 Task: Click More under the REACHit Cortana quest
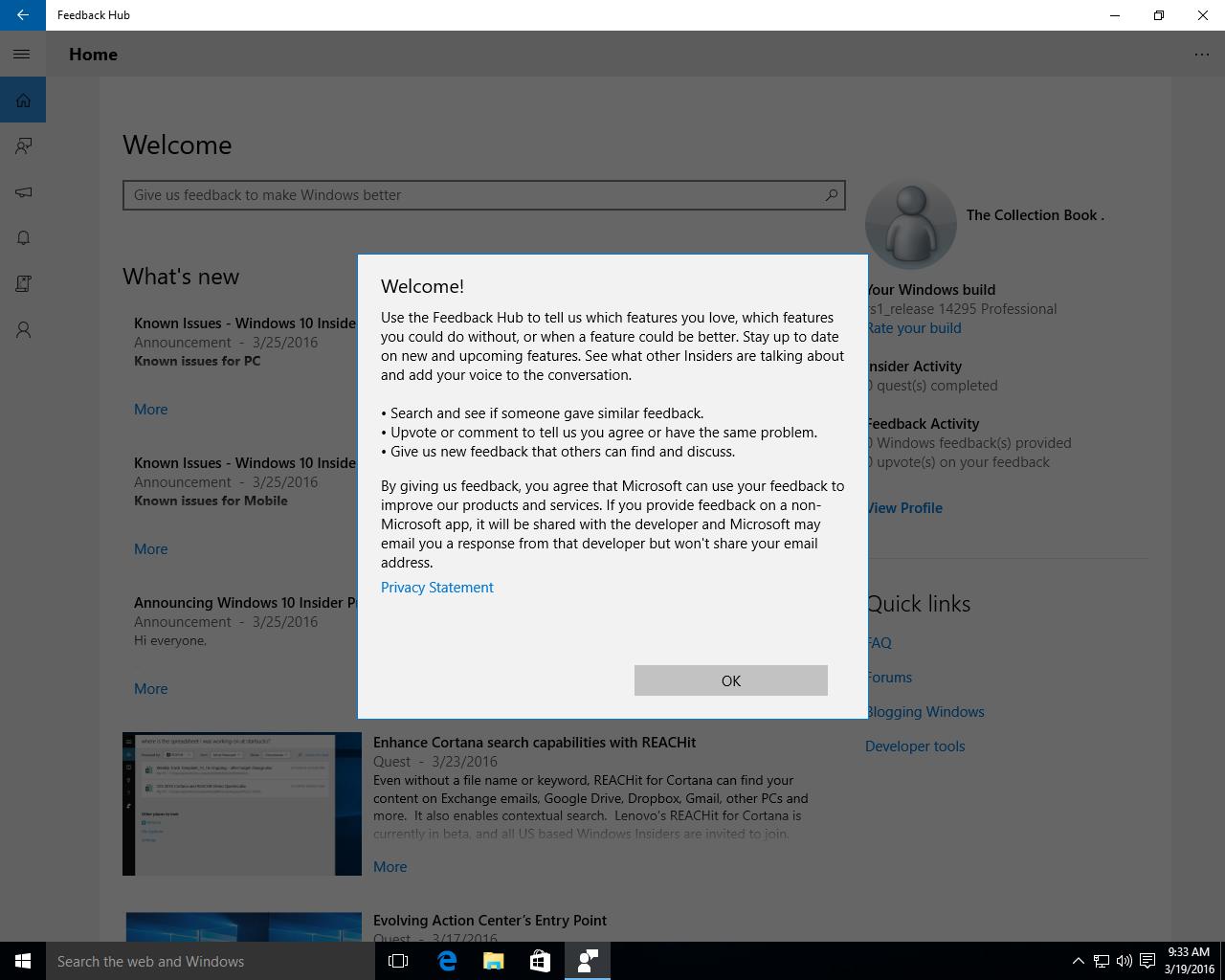(390, 867)
